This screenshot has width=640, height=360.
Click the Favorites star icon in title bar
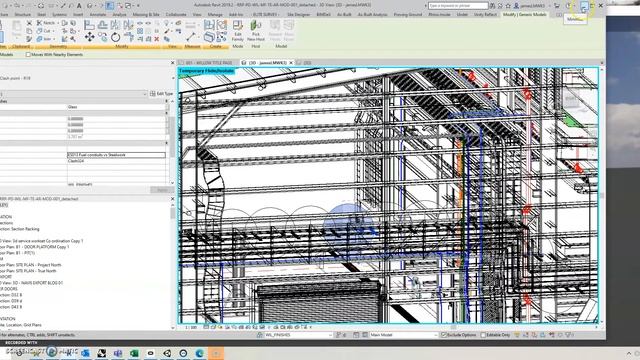click(508, 6)
